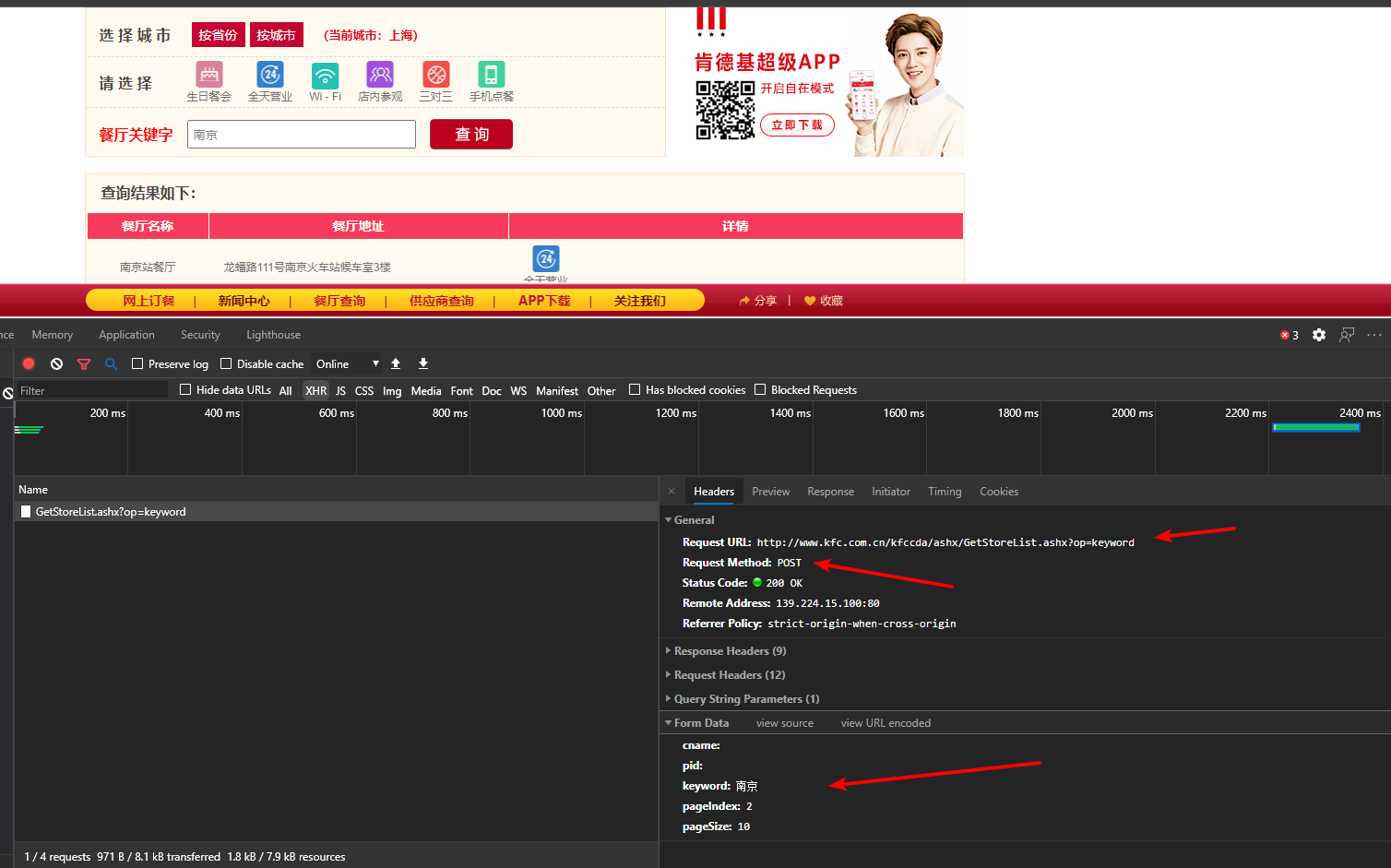
Task: Open network search magnifier
Action: coord(111,364)
